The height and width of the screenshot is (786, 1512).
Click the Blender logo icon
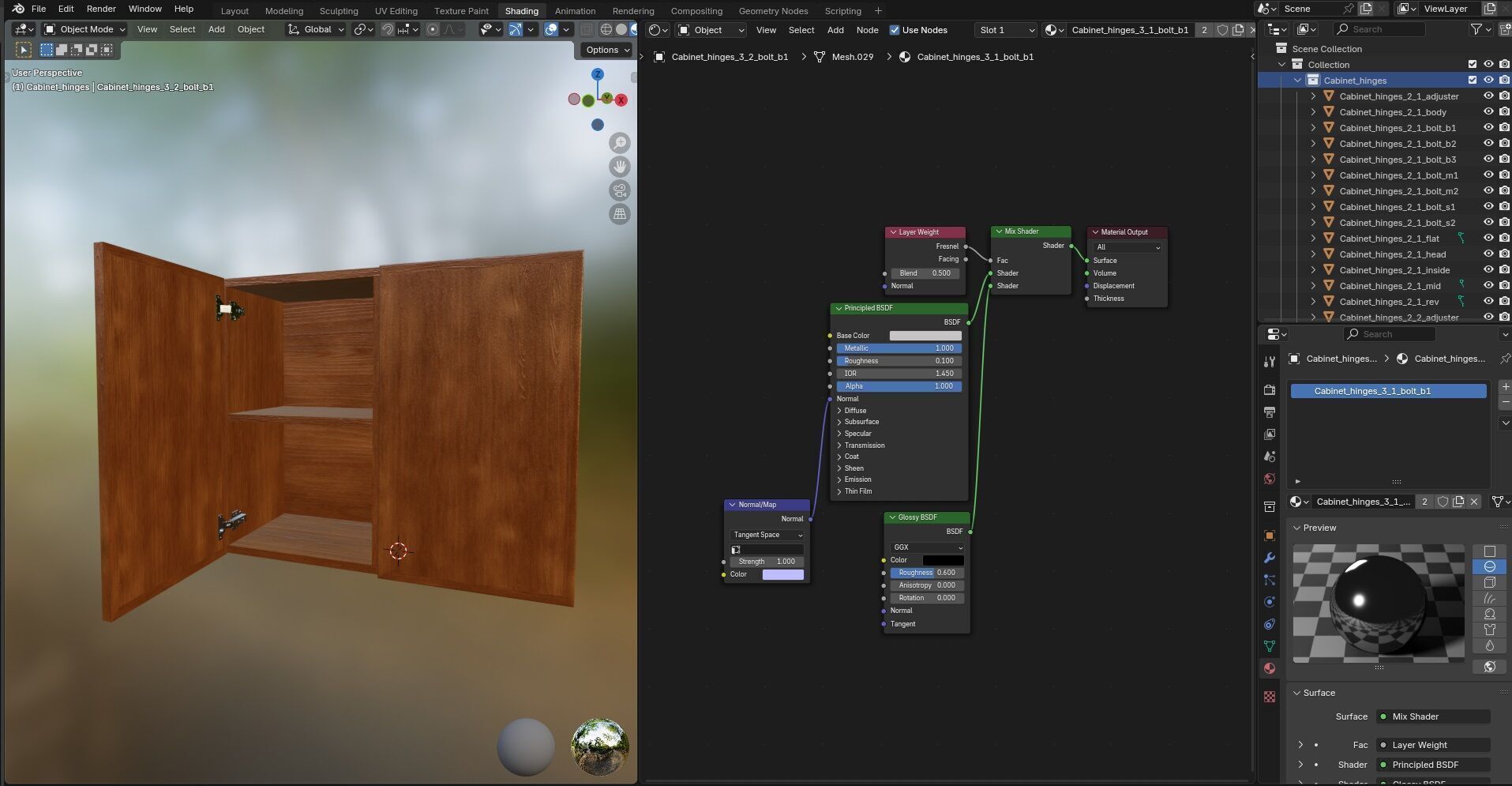coord(17,9)
